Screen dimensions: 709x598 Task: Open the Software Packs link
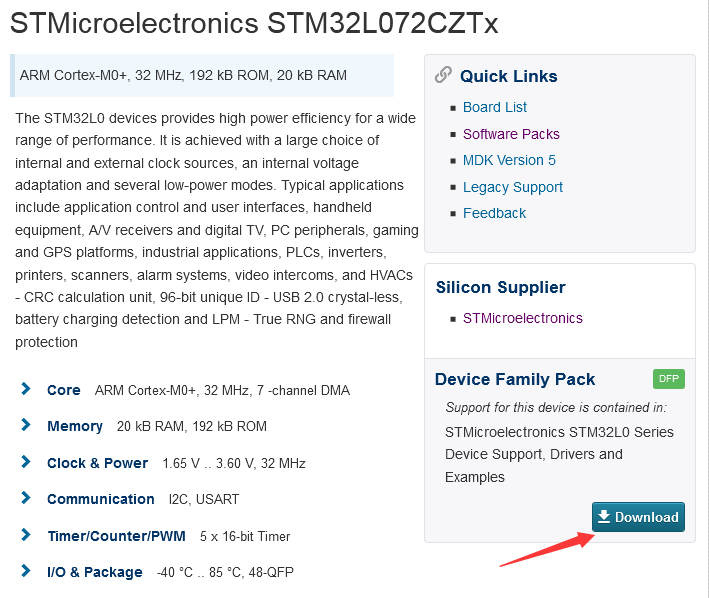point(511,134)
